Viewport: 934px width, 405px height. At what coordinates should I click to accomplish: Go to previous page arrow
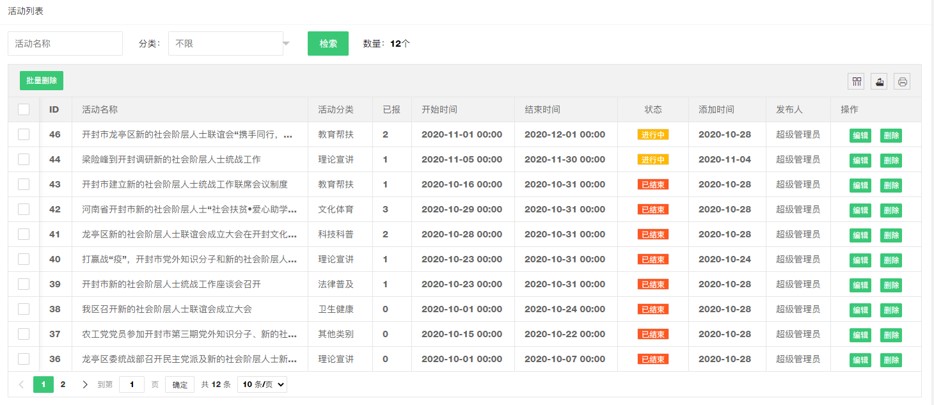[x=21, y=385]
